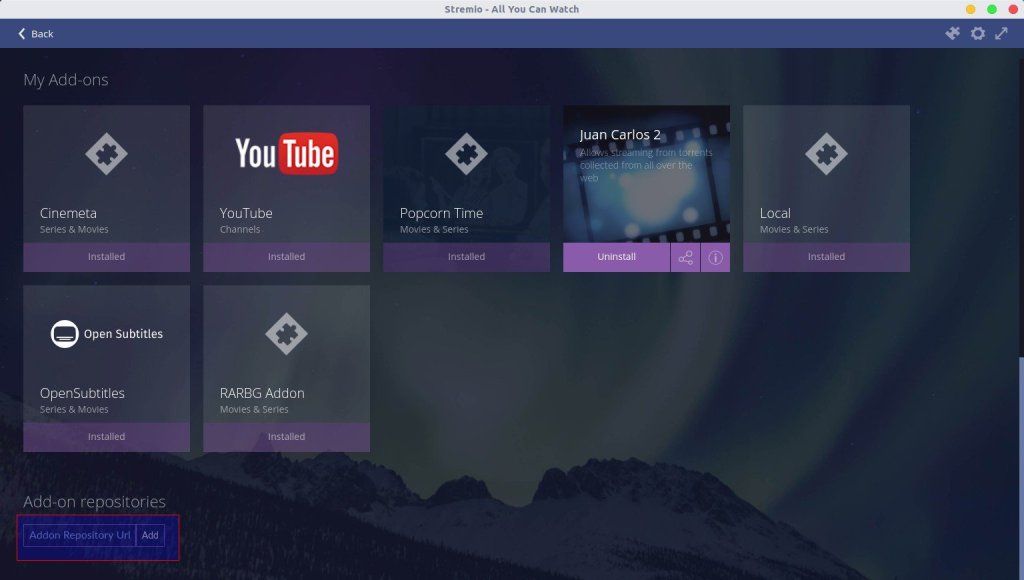Enter fullscreen using the diagonal arrows icon
1024x580 pixels.
pyautogui.click(x=1002, y=33)
